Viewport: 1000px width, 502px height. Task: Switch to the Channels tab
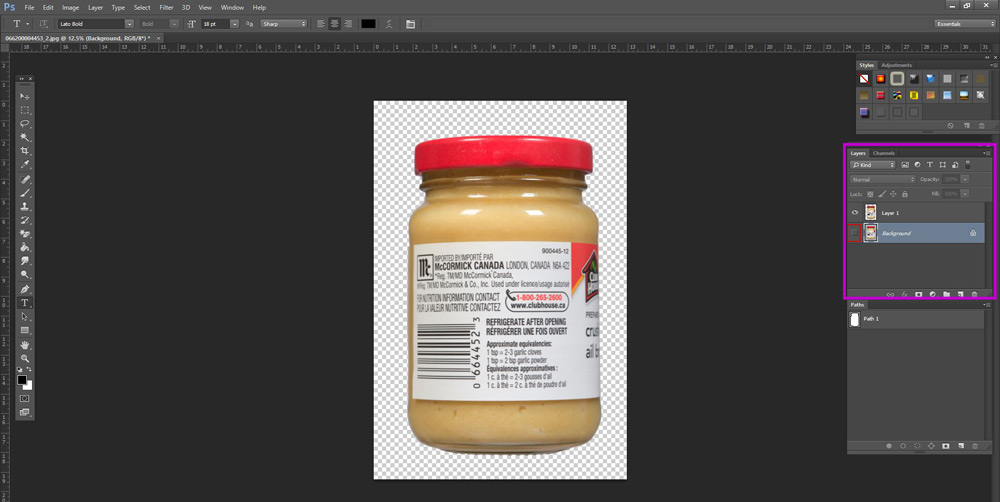coord(884,153)
